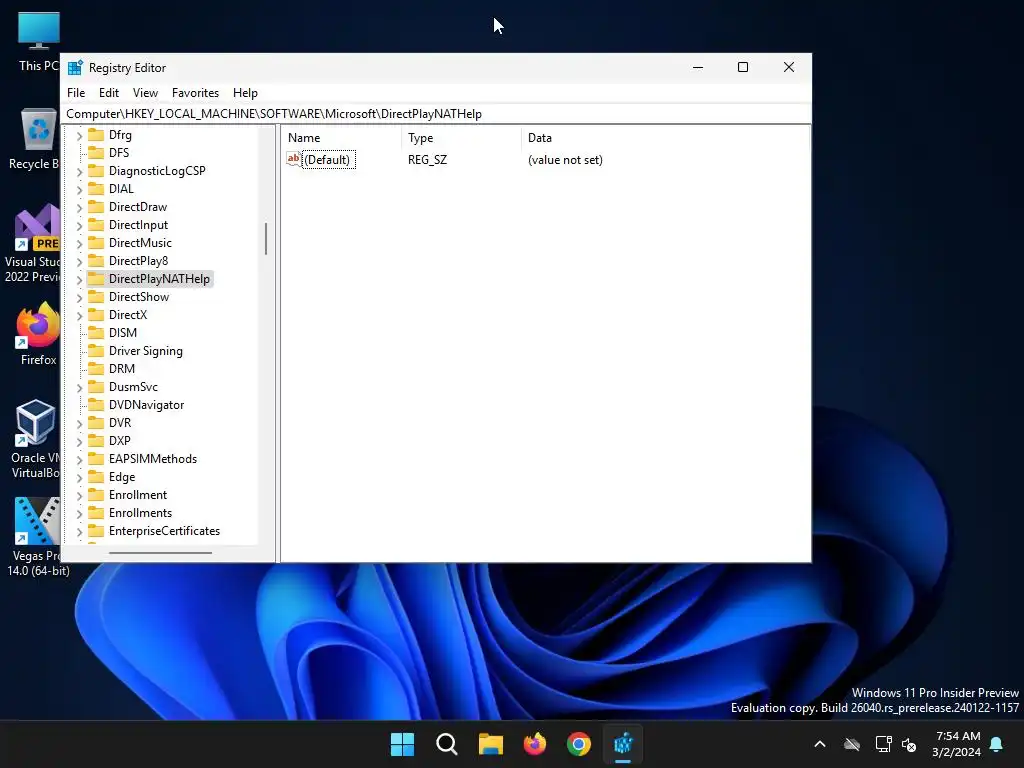The image size is (1024, 768).
Task: Click the registry path address bar
Action: [x=436, y=114]
